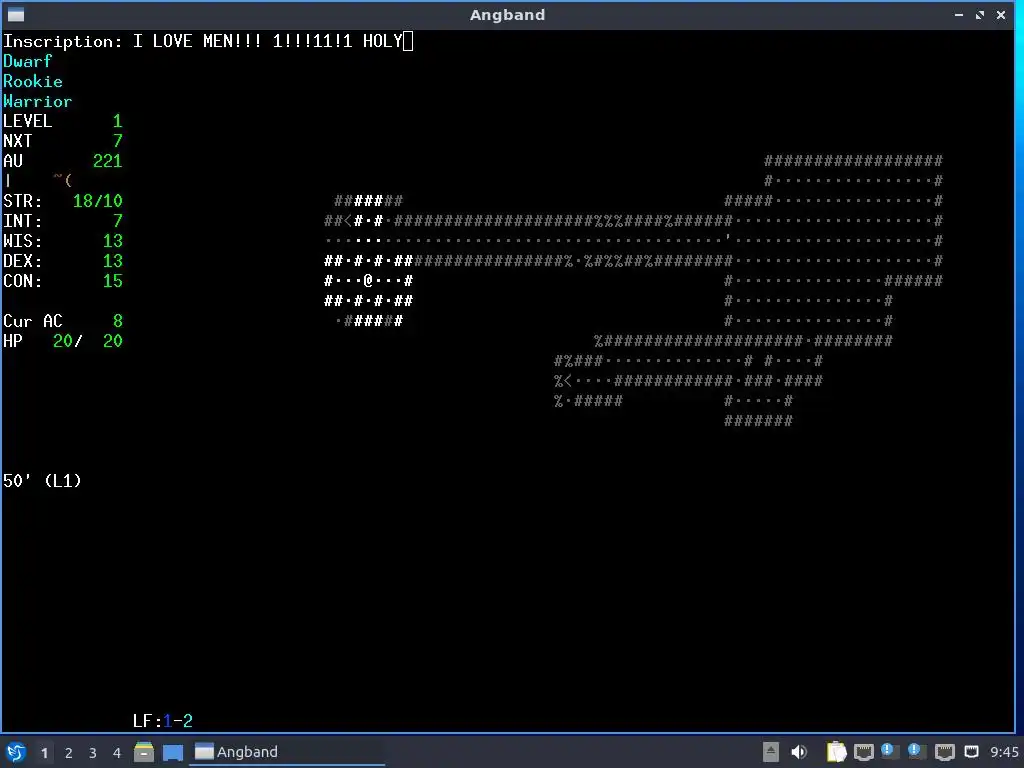Viewport: 1024px width, 768px height.
Task: Click the 9:45 clock in the tray
Action: pos(1004,752)
